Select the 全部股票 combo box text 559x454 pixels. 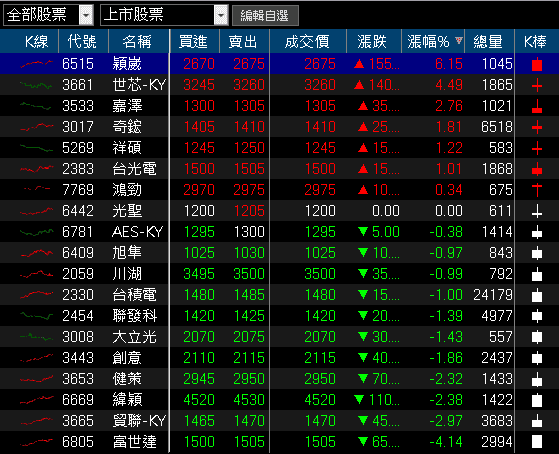pyautogui.click(x=37, y=15)
